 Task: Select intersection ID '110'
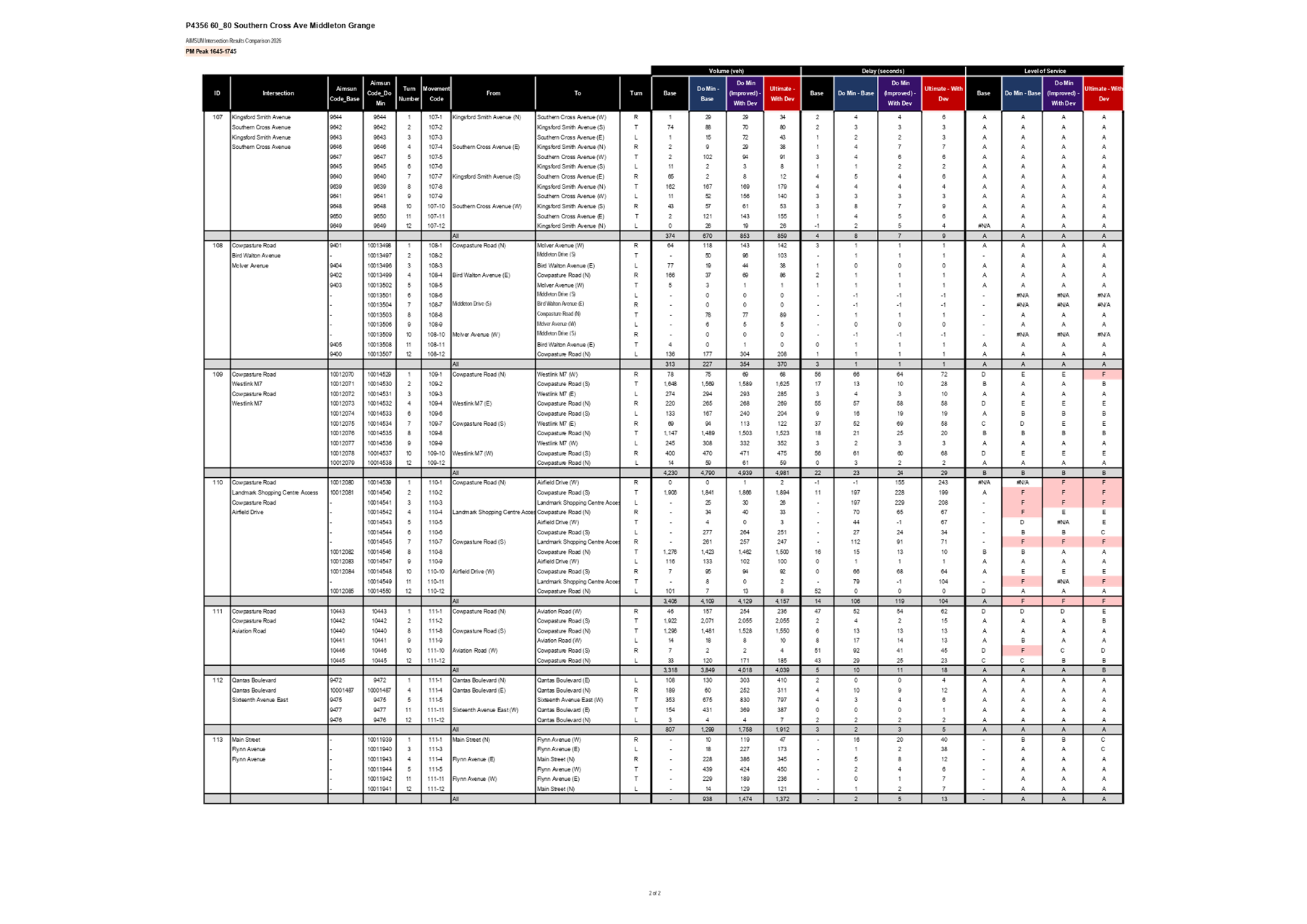click(217, 482)
